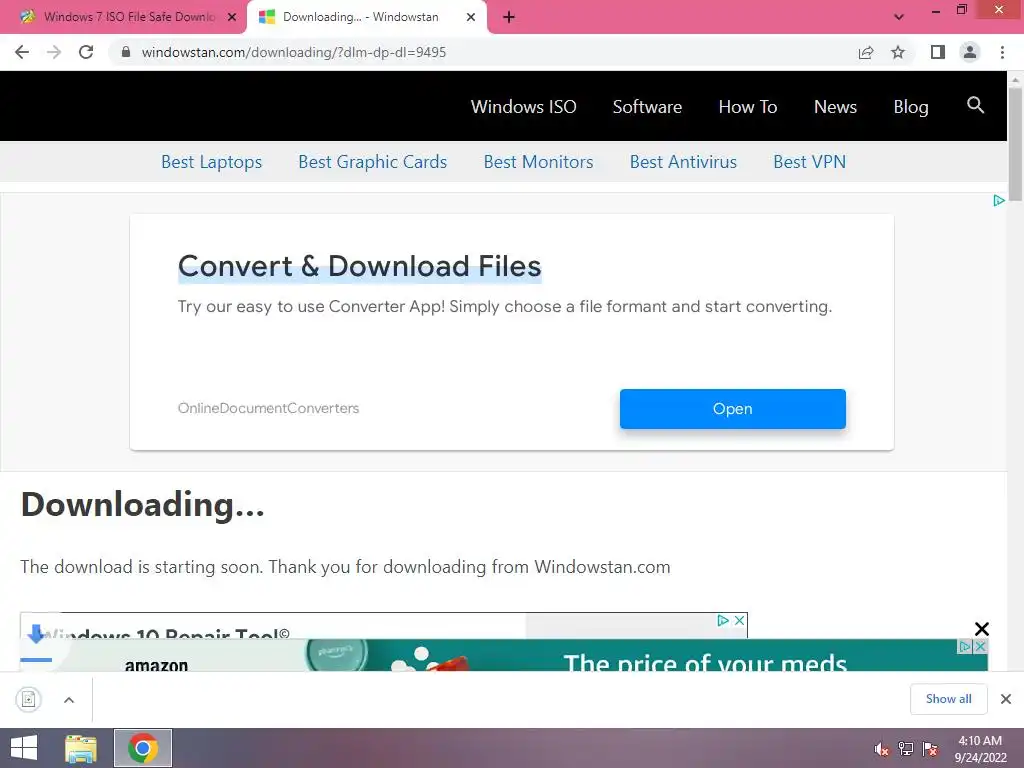The image size is (1024, 768).
Task: Open Action Center flag icon
Action: tap(930, 749)
